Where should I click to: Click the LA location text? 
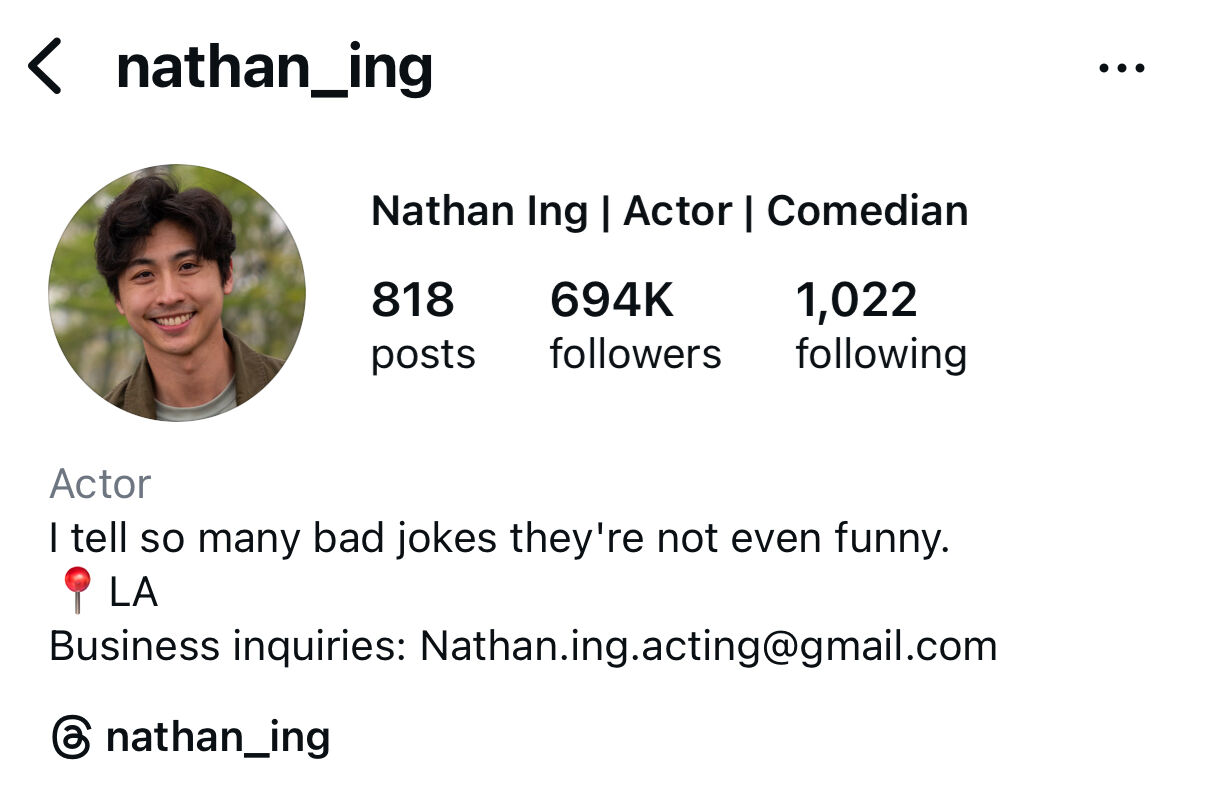pos(134,593)
